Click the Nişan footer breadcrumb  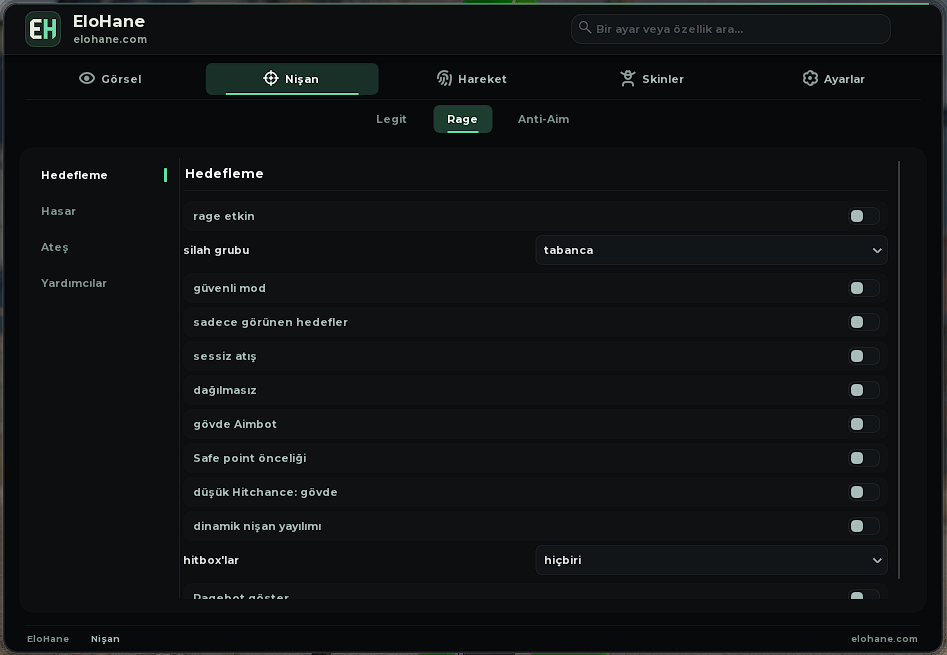tap(105, 639)
